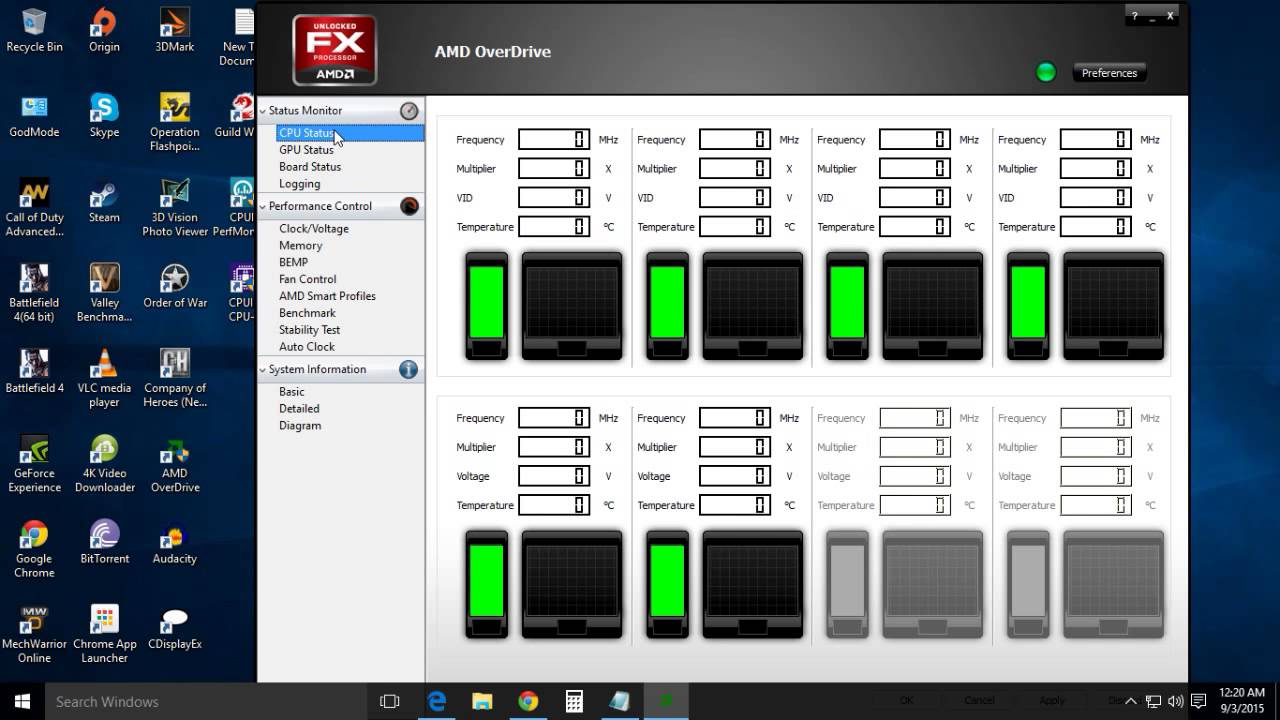1280x720 pixels.
Task: Open the taskbar clock showing 12:20 AM
Action: pyautogui.click(x=1241, y=701)
